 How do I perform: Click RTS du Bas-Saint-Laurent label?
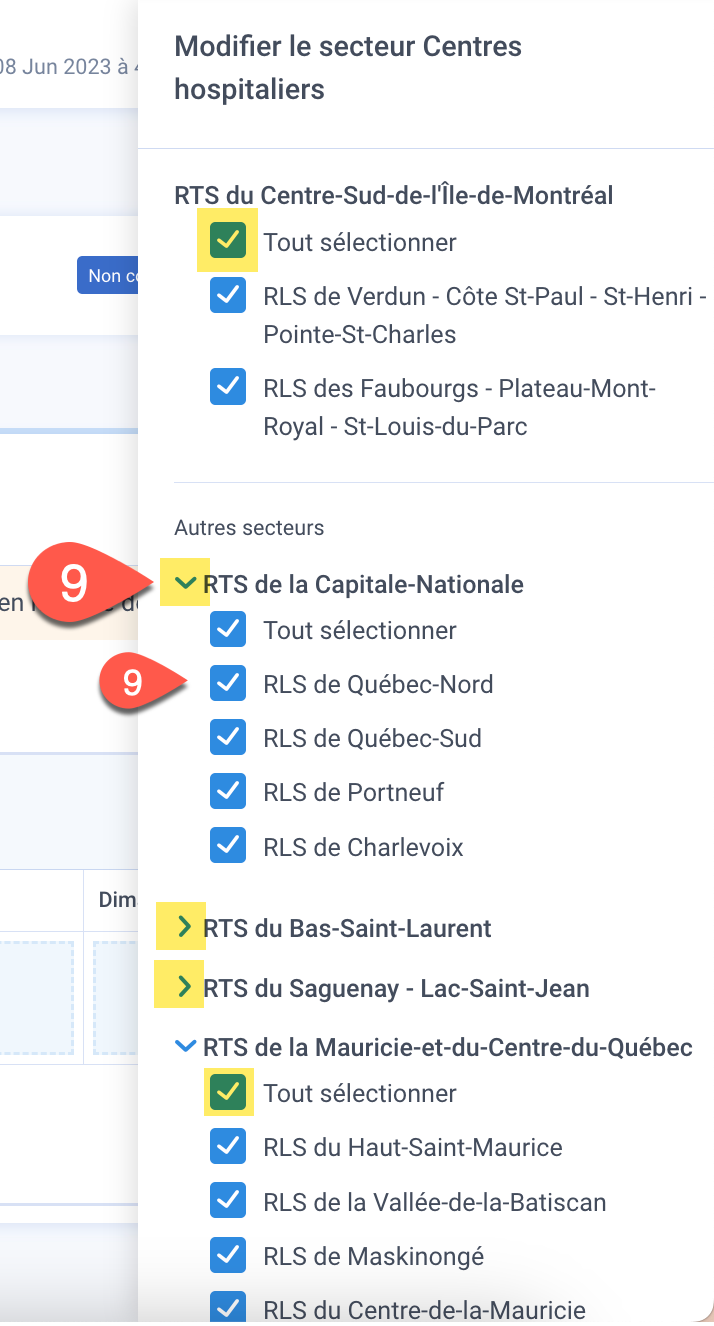click(347, 928)
